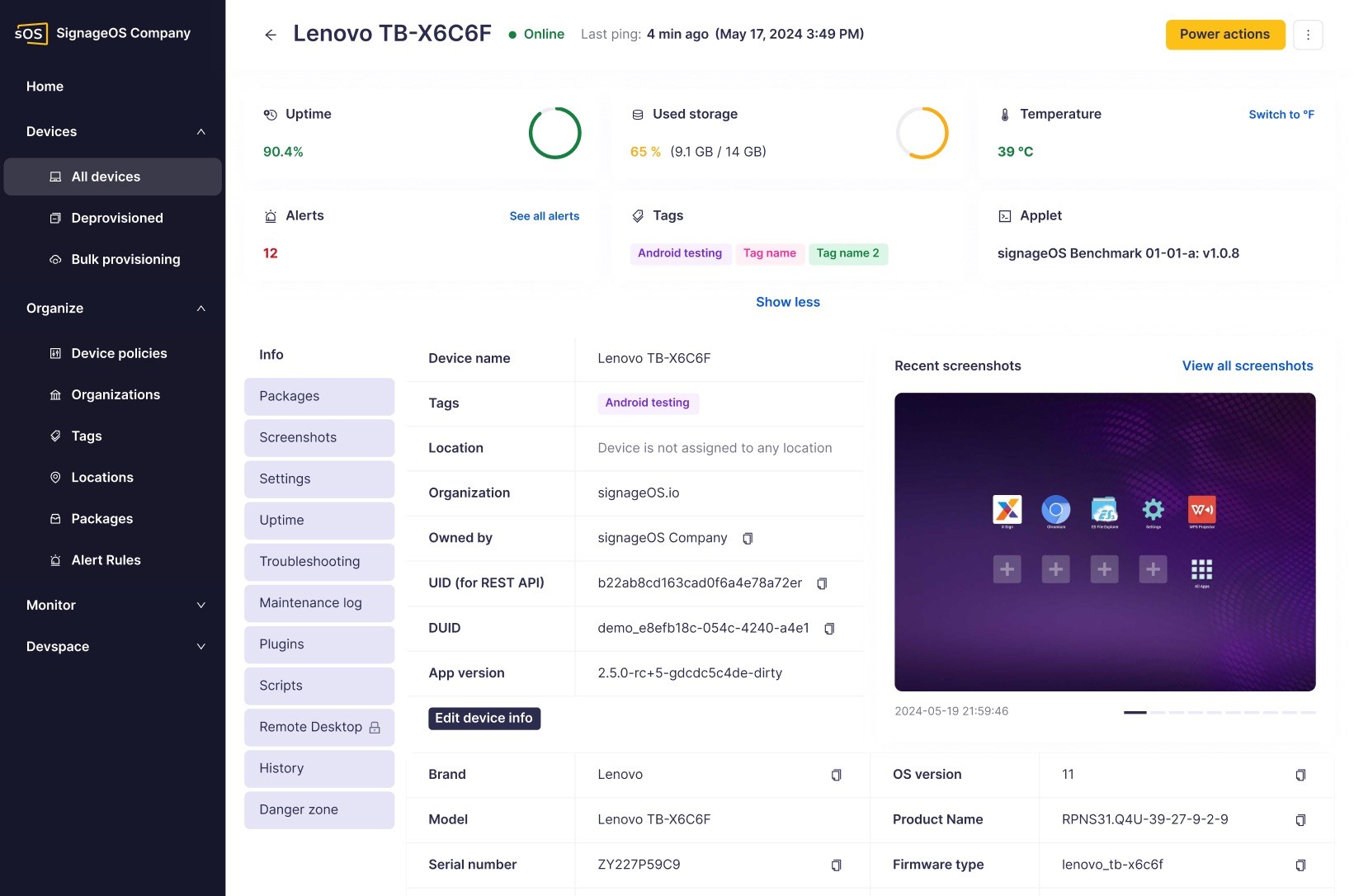1354x896 pixels.
Task: Open the three-dot more options menu
Action: 1308,35
